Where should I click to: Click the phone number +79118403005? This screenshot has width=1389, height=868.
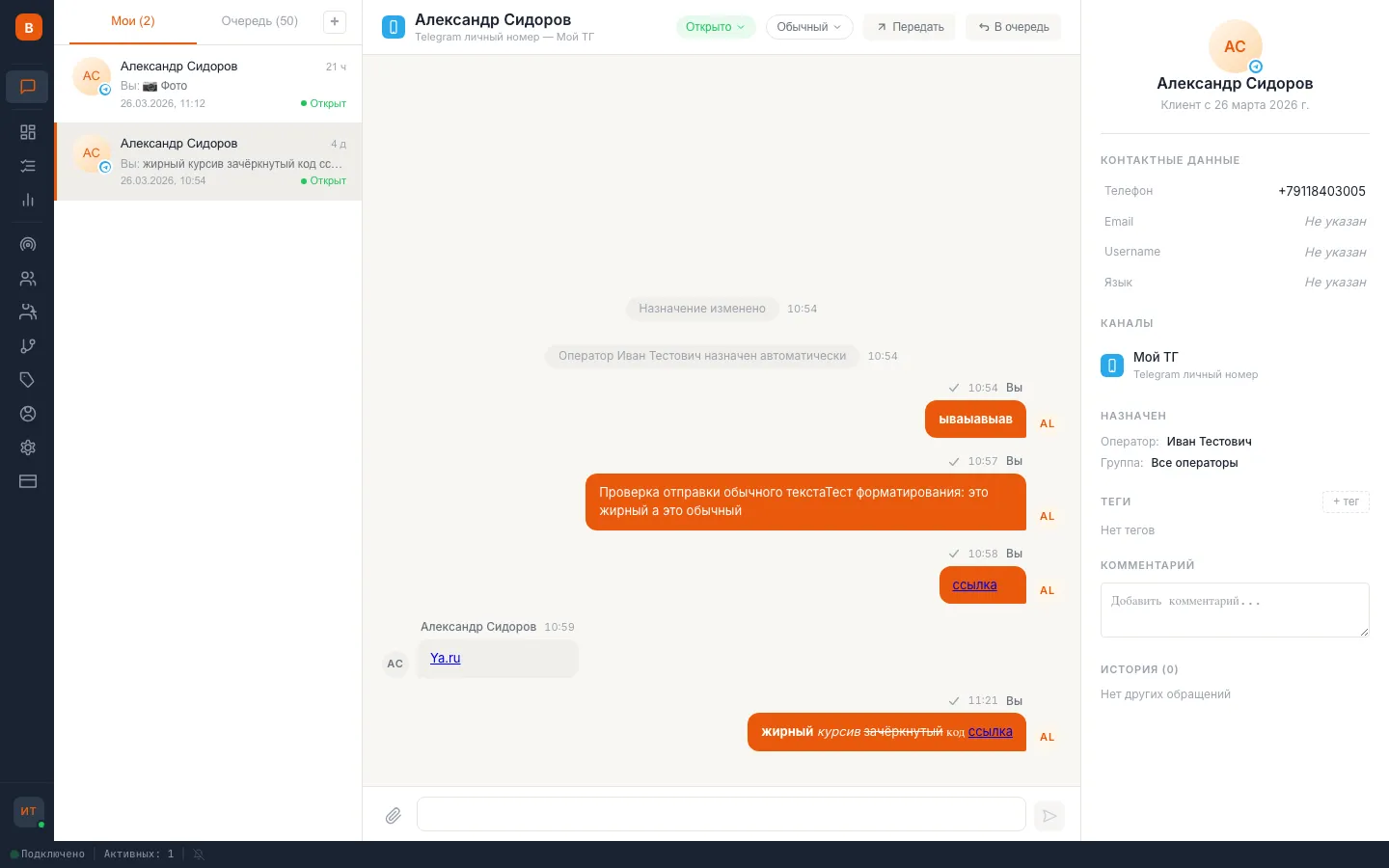(x=1321, y=191)
